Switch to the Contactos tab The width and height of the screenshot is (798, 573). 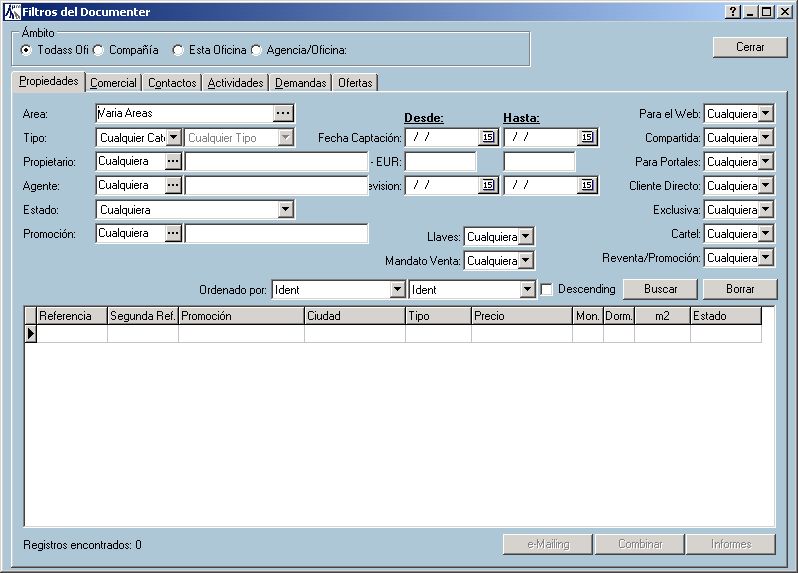point(172,83)
